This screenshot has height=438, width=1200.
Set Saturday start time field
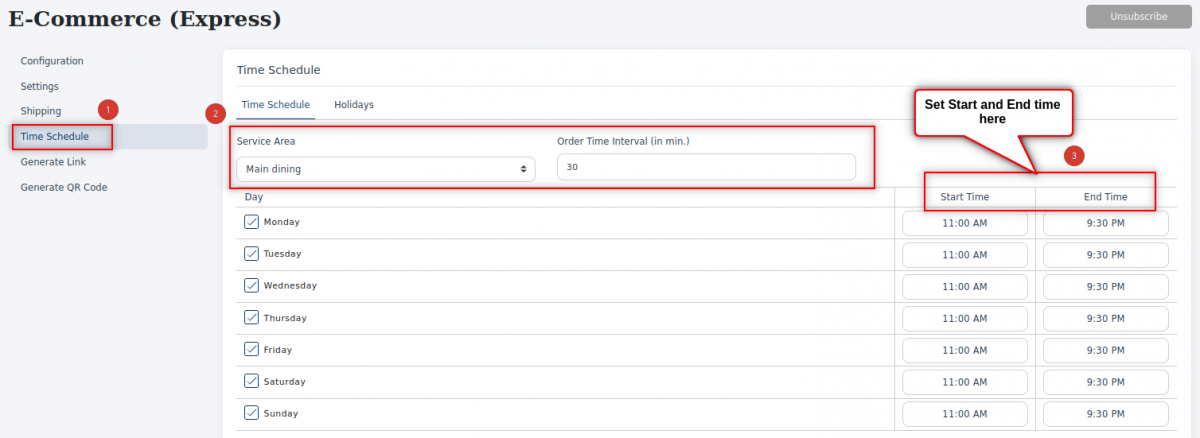tap(965, 383)
